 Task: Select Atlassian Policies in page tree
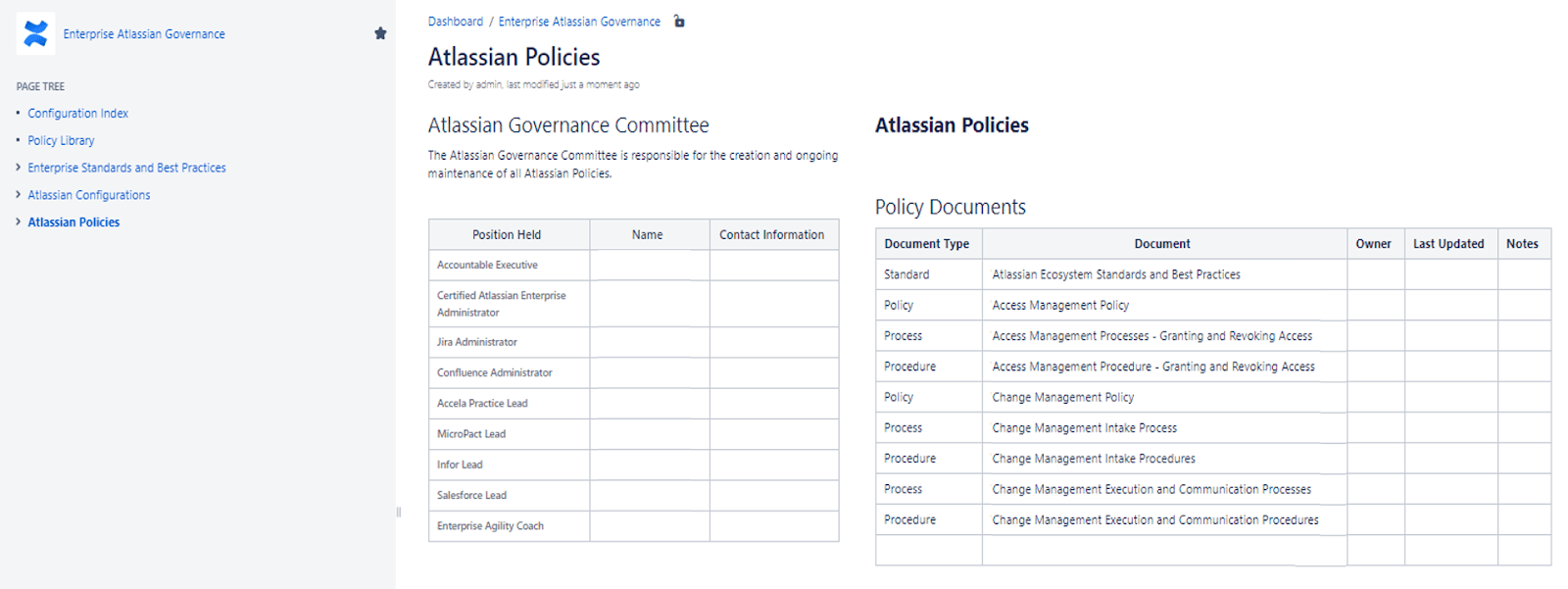pos(73,222)
